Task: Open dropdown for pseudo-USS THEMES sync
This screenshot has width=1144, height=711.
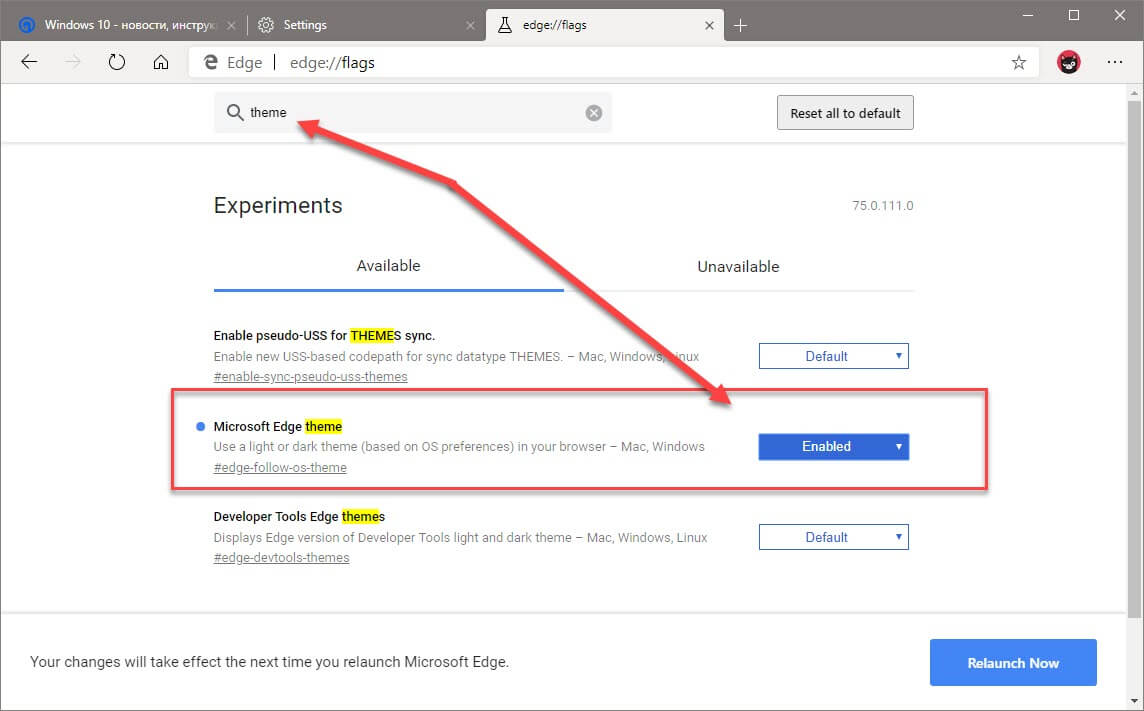Action: pyautogui.click(x=833, y=356)
